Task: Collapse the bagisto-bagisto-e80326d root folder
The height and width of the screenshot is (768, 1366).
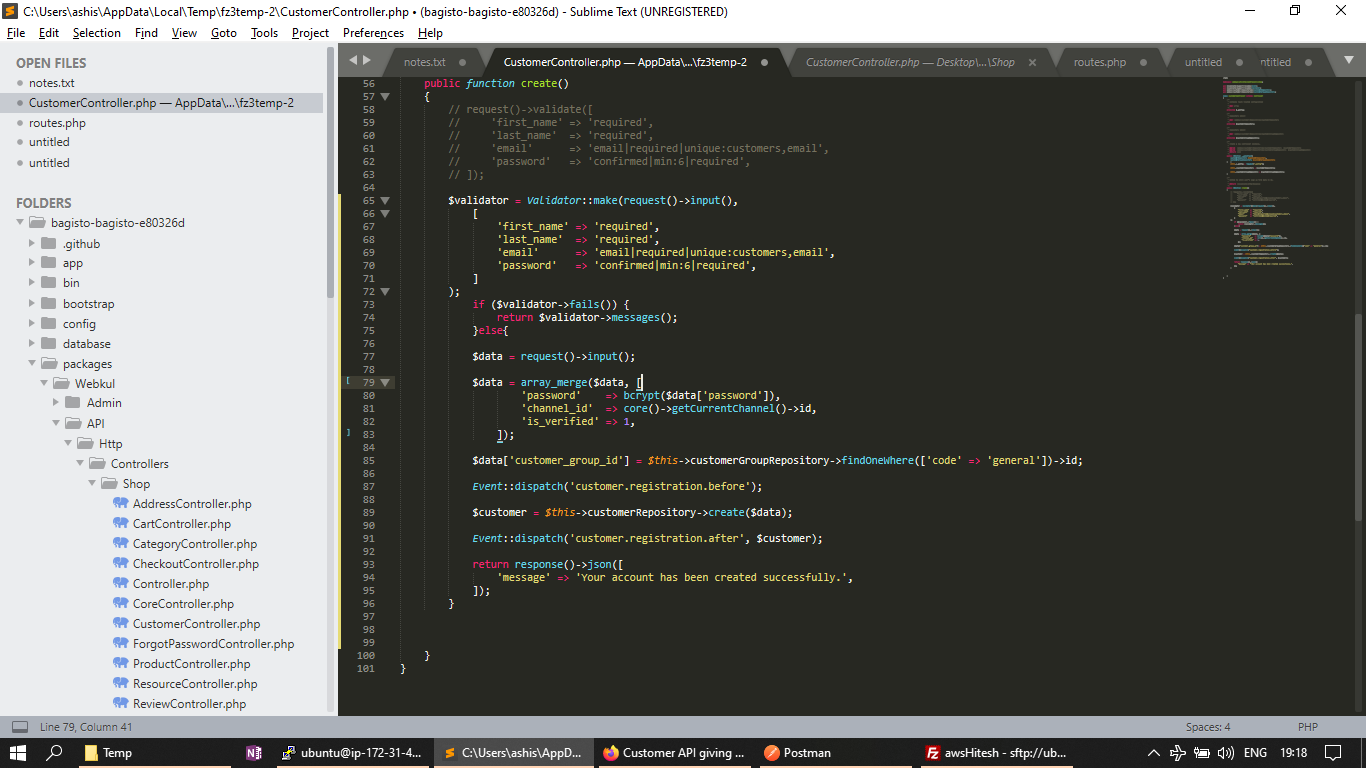Action: tap(20, 223)
